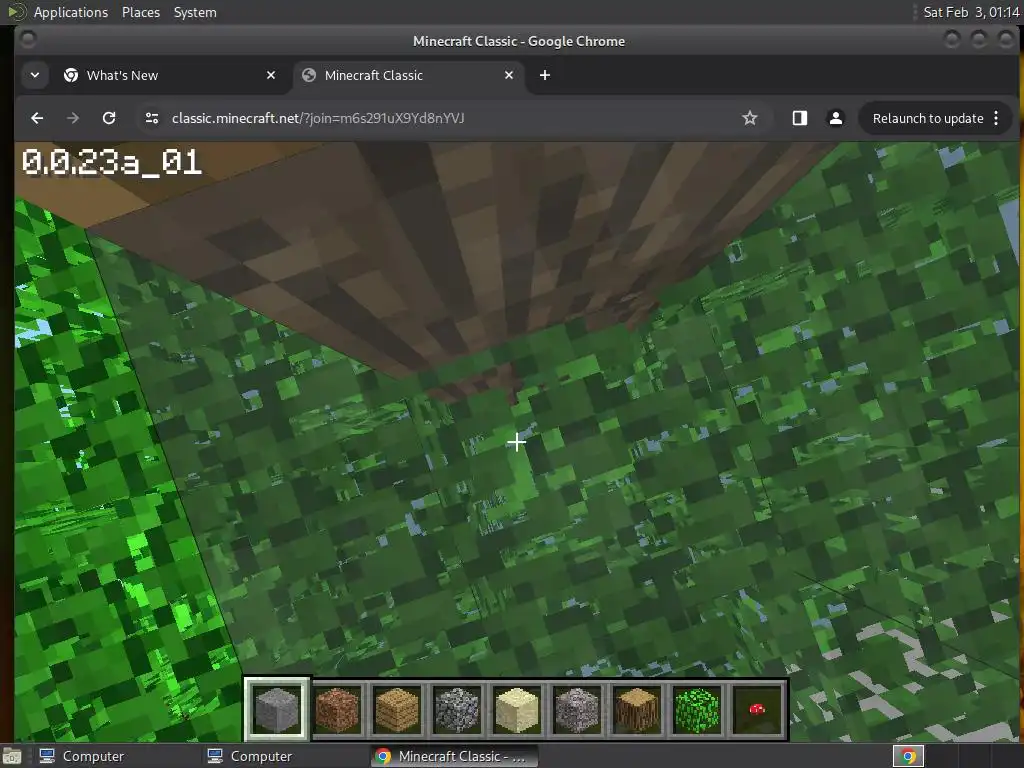Select Minecraft Classic taskbar entry
1024x768 pixels.
point(455,756)
